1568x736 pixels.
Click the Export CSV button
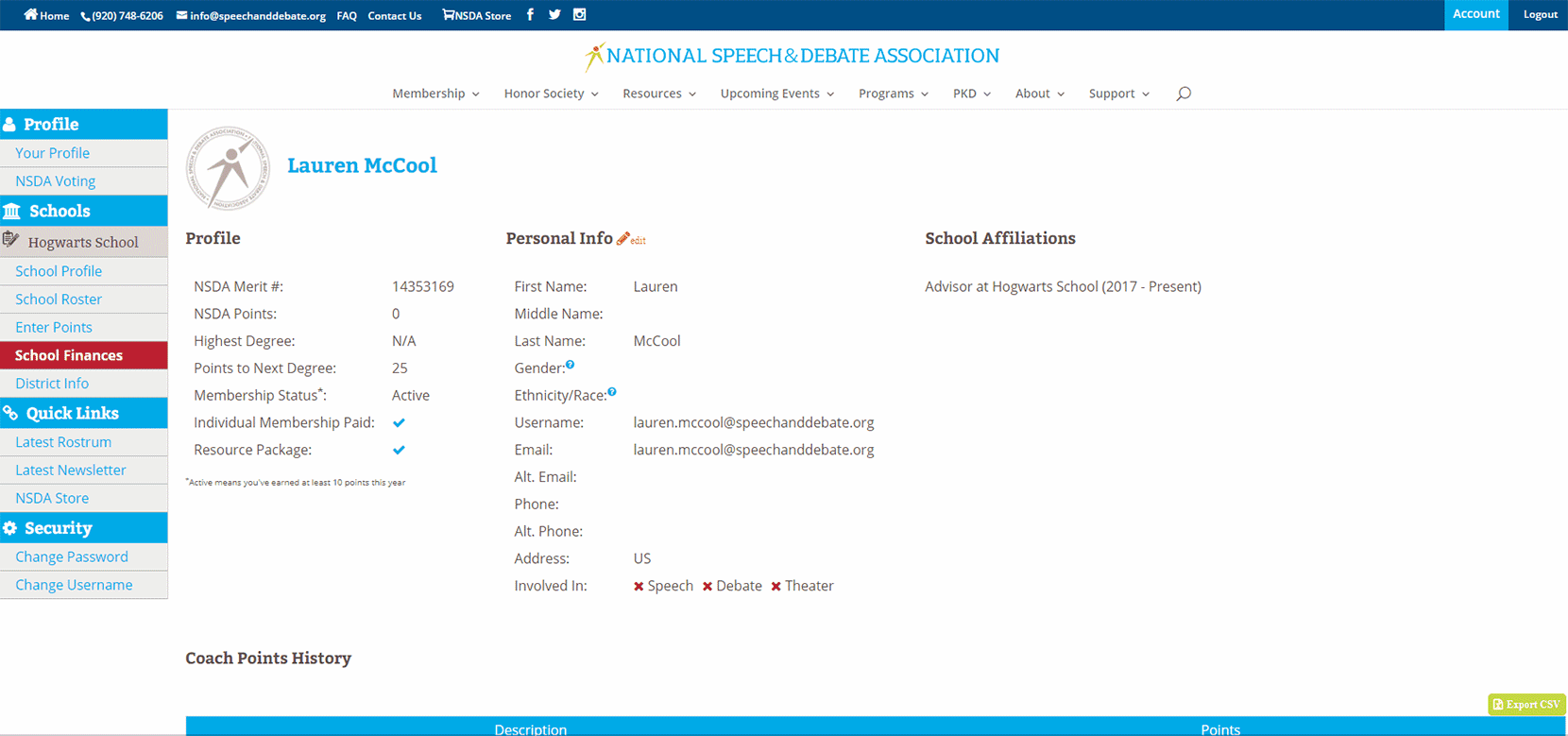(x=1526, y=704)
